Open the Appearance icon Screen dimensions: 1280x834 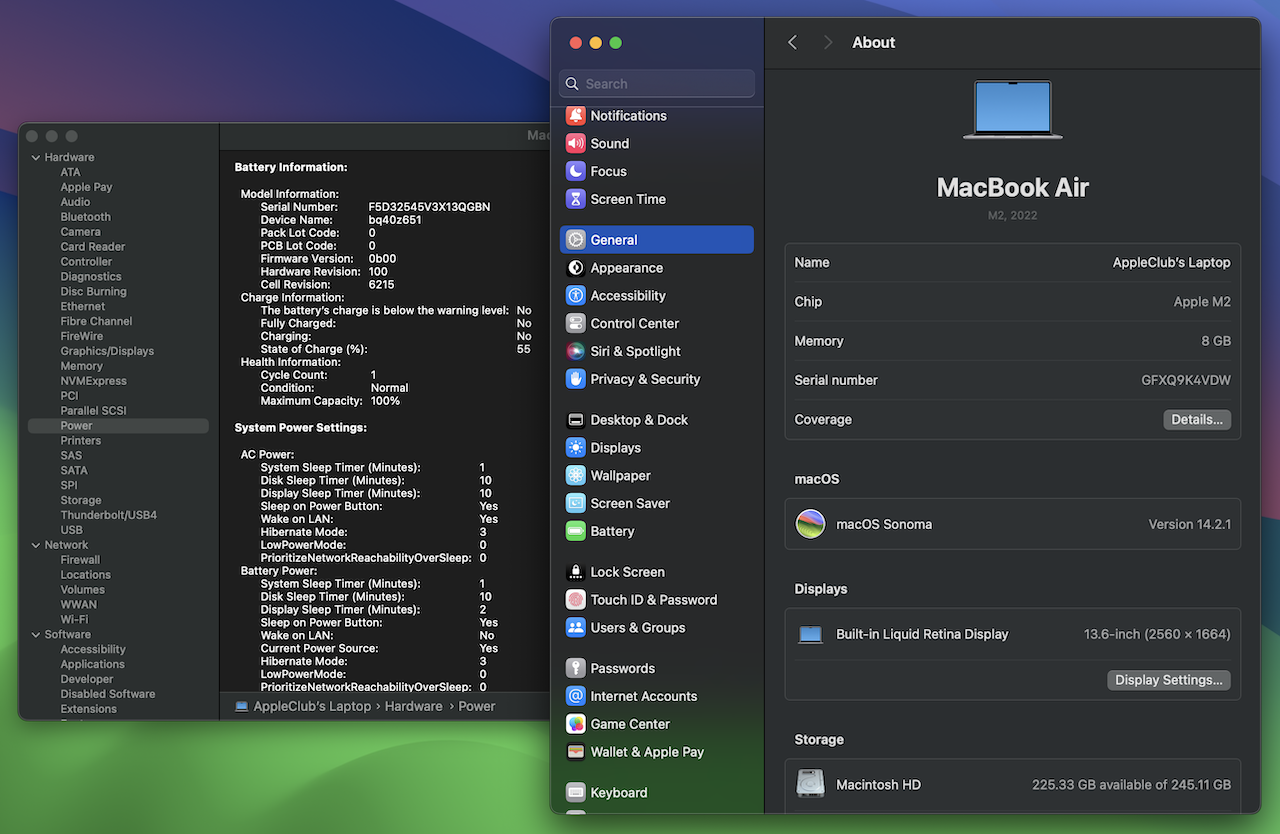(x=575, y=268)
